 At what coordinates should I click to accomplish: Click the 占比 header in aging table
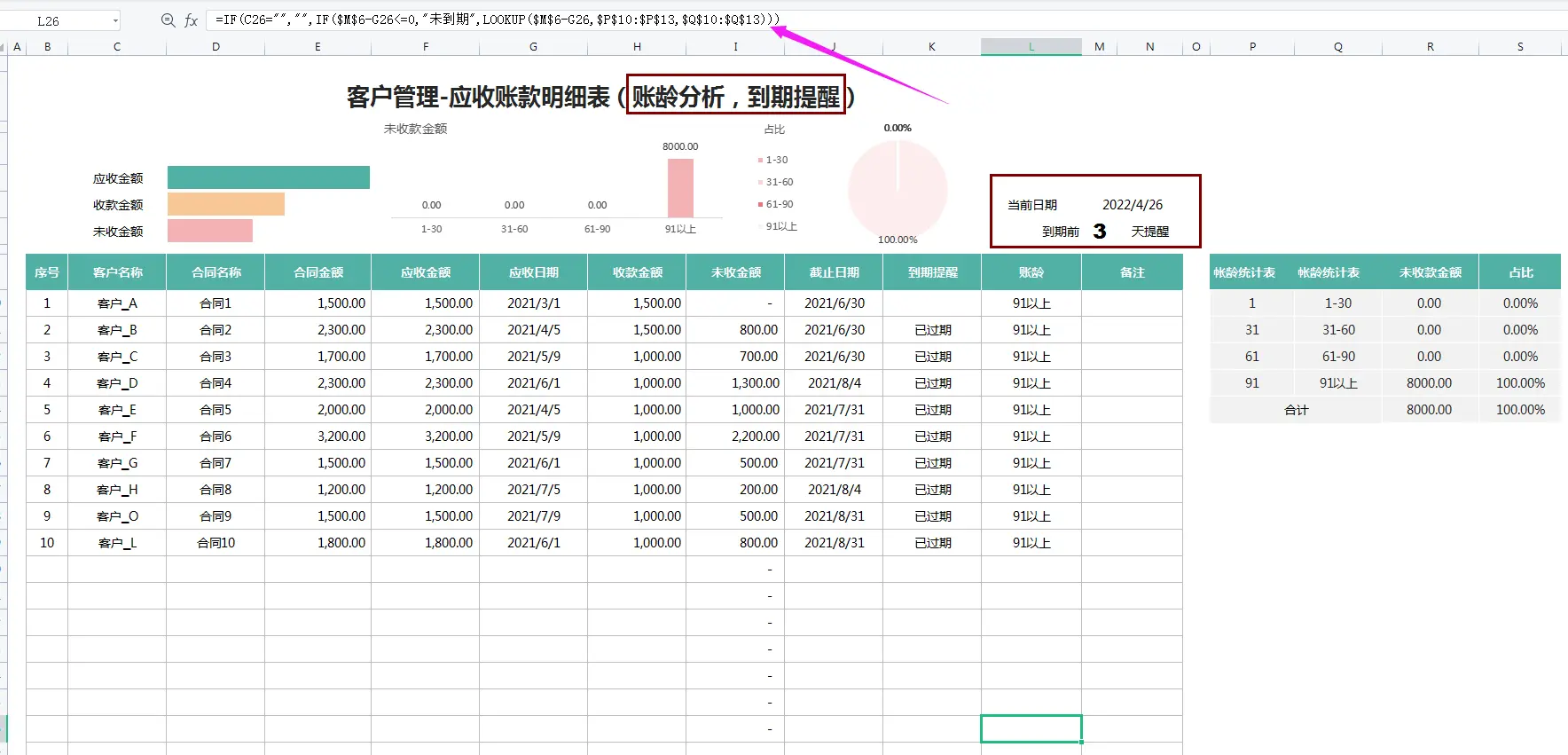click(1520, 272)
